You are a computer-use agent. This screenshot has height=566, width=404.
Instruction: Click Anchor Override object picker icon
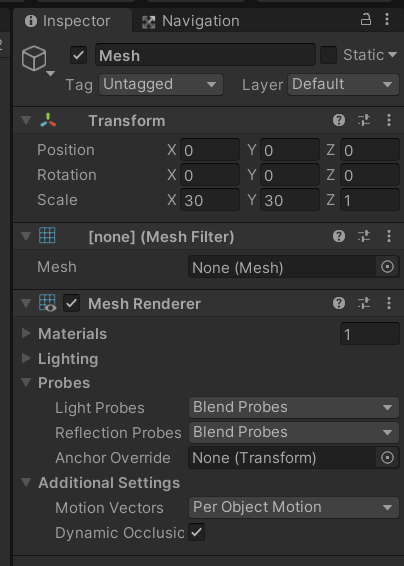click(x=387, y=458)
